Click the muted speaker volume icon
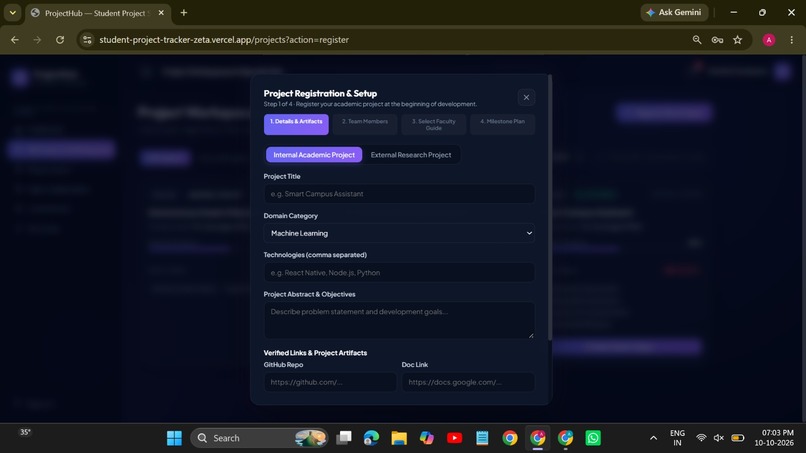 (x=719, y=438)
